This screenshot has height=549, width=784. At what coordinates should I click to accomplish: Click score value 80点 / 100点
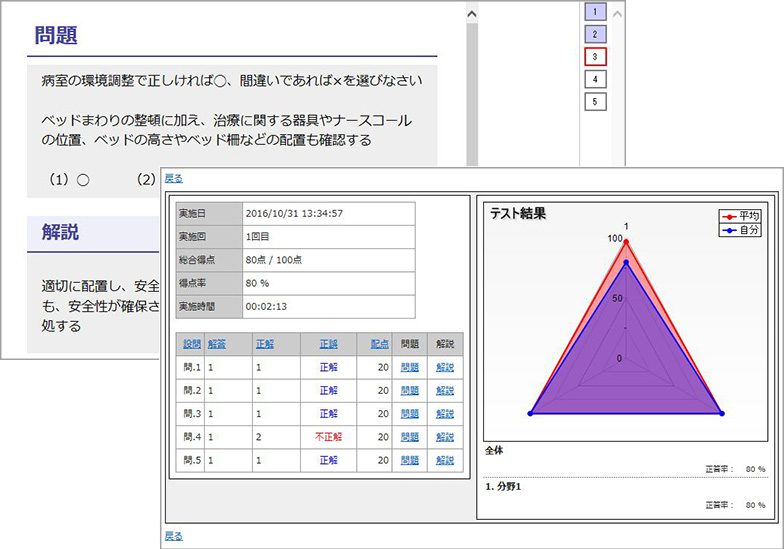(x=274, y=260)
